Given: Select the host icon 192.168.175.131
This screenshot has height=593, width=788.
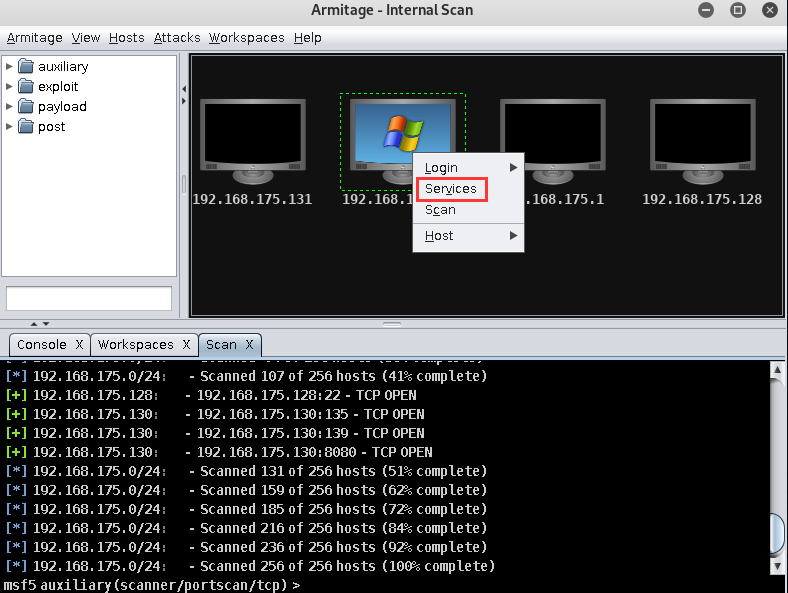Looking at the screenshot, I should (x=253, y=141).
